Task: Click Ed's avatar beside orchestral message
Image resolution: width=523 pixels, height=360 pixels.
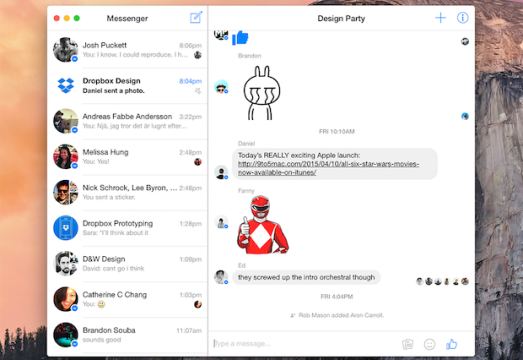Action: [221, 277]
